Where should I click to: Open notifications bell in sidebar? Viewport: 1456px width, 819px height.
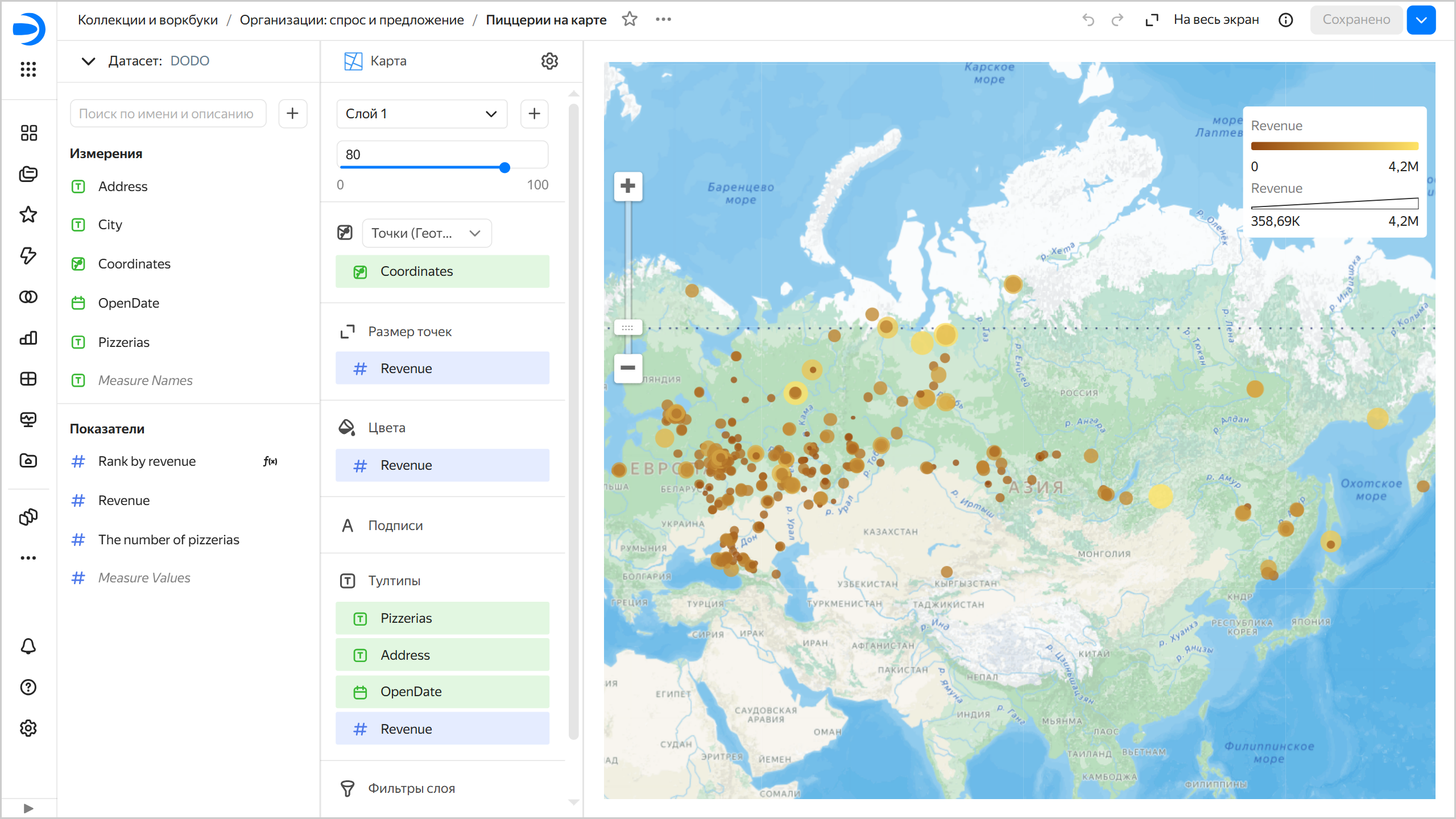(28, 646)
